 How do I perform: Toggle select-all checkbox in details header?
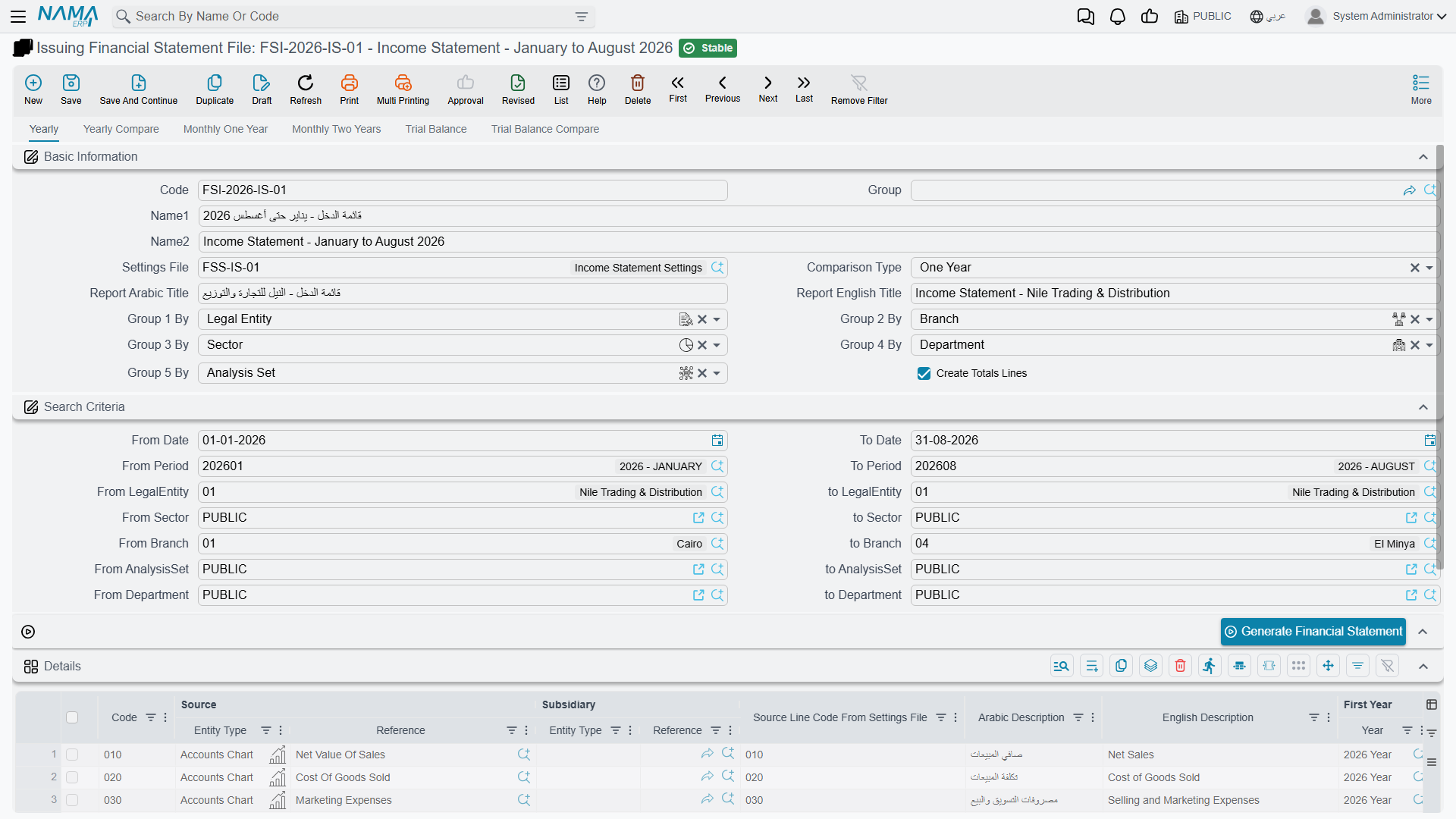tap(72, 717)
